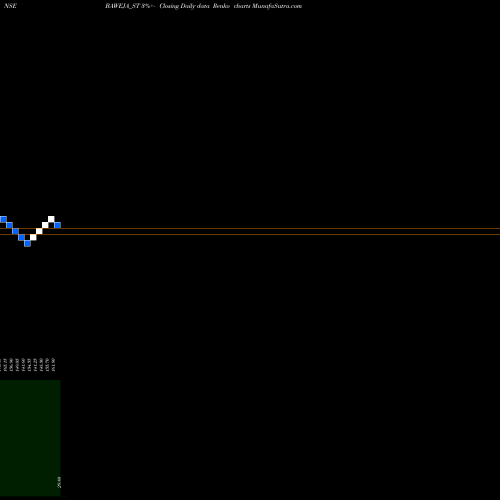Click the Renko charts text in header
This screenshot has width=500, height=500.
point(232,6)
